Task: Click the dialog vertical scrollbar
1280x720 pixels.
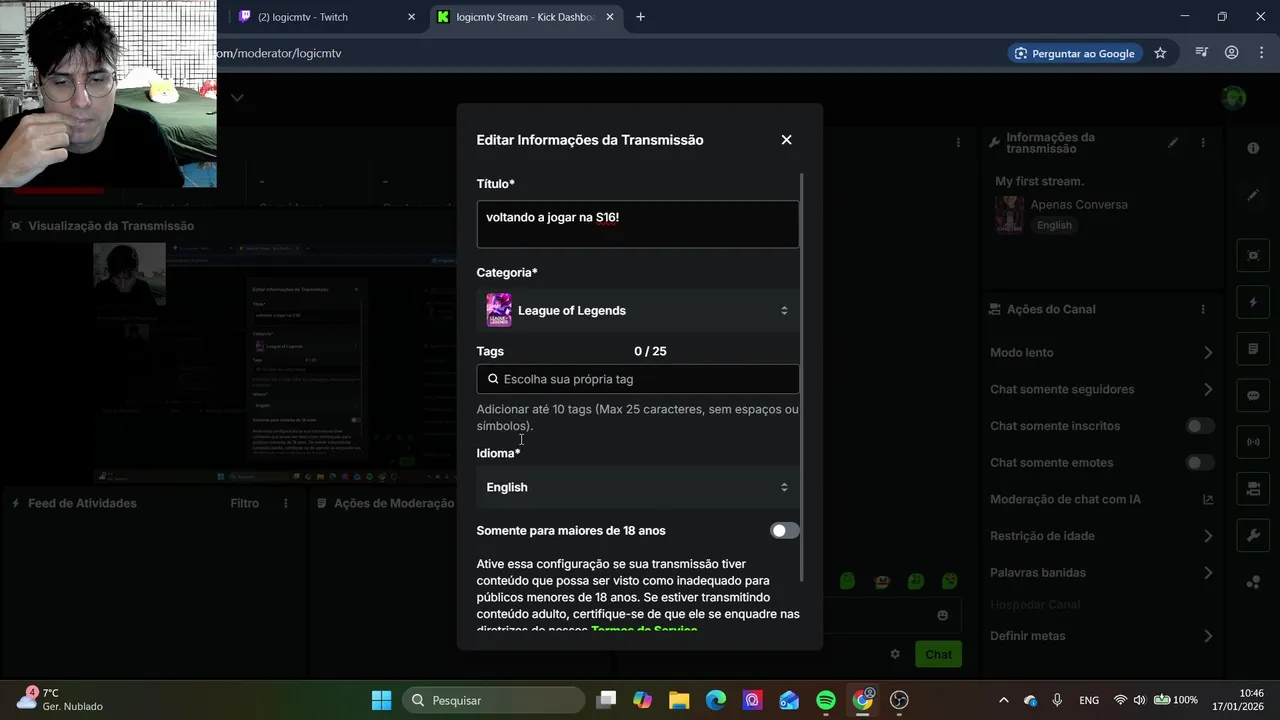Action: pos(802,378)
